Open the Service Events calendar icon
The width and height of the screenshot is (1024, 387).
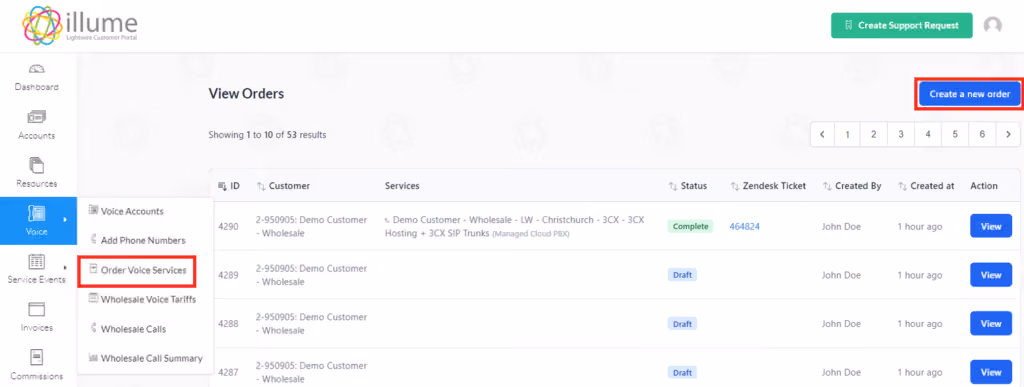tap(37, 262)
